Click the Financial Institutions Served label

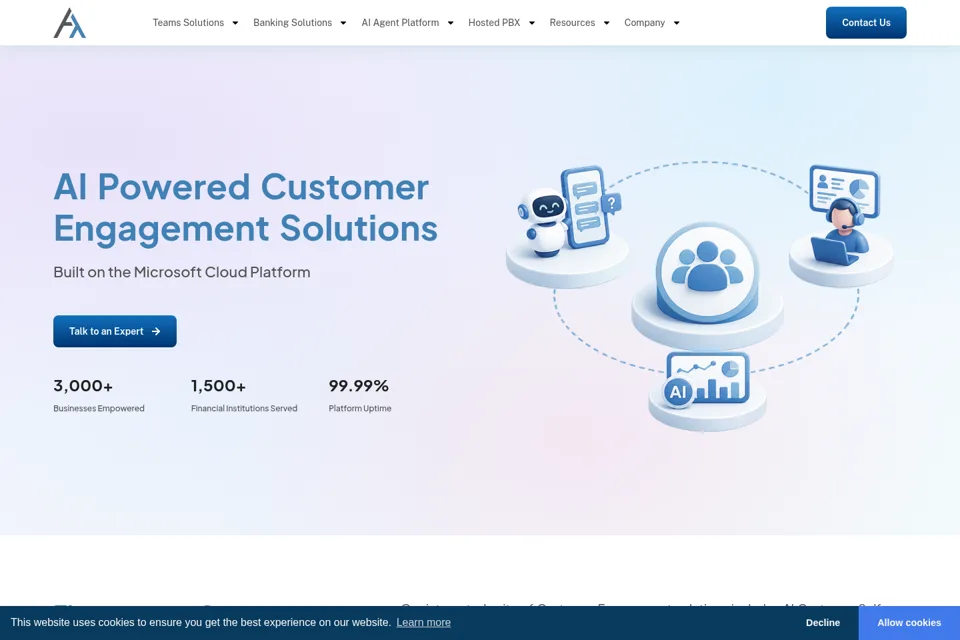244,408
